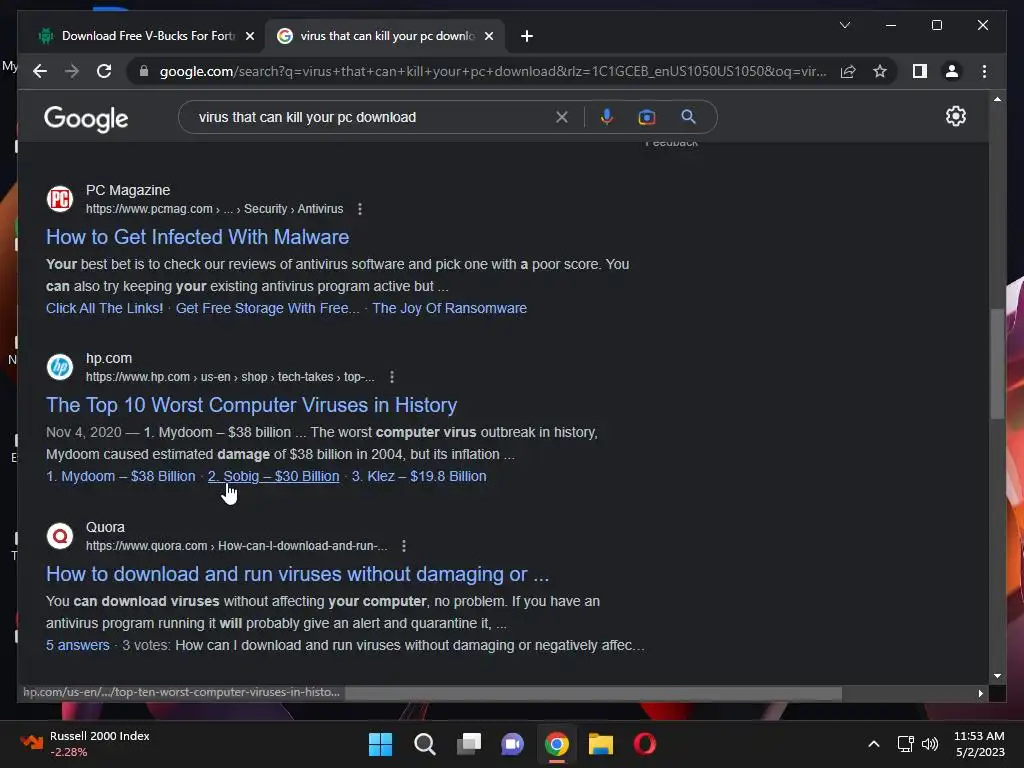Screen dimensions: 1024x768
Task: Open The Joy Of Ransomware sublink
Action: [449, 308]
